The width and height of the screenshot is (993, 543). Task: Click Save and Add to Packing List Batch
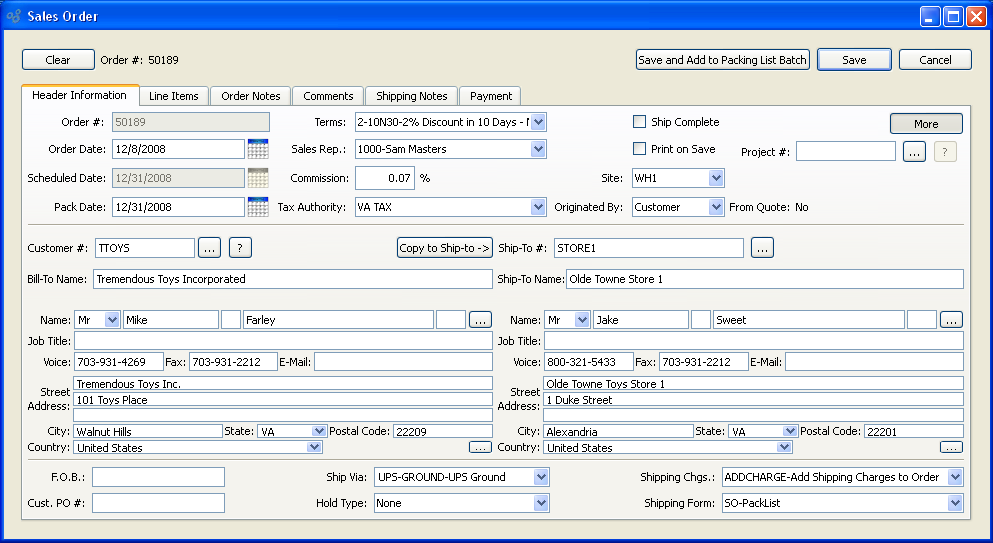(722, 60)
